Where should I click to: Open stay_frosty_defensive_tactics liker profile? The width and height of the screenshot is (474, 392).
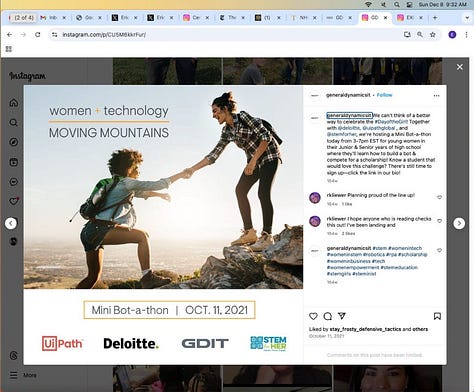(x=365, y=329)
